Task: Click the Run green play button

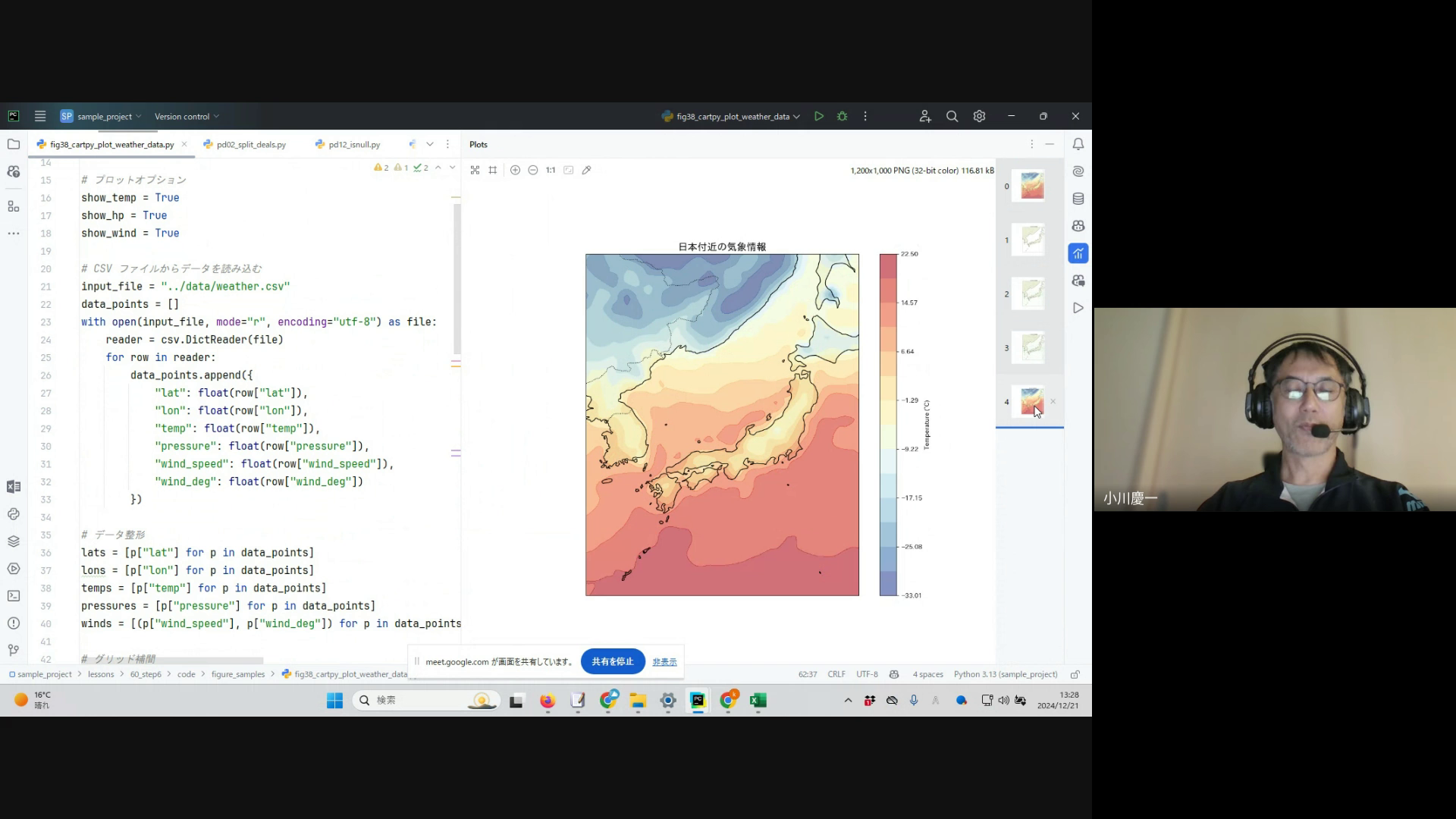Action: 819,116
